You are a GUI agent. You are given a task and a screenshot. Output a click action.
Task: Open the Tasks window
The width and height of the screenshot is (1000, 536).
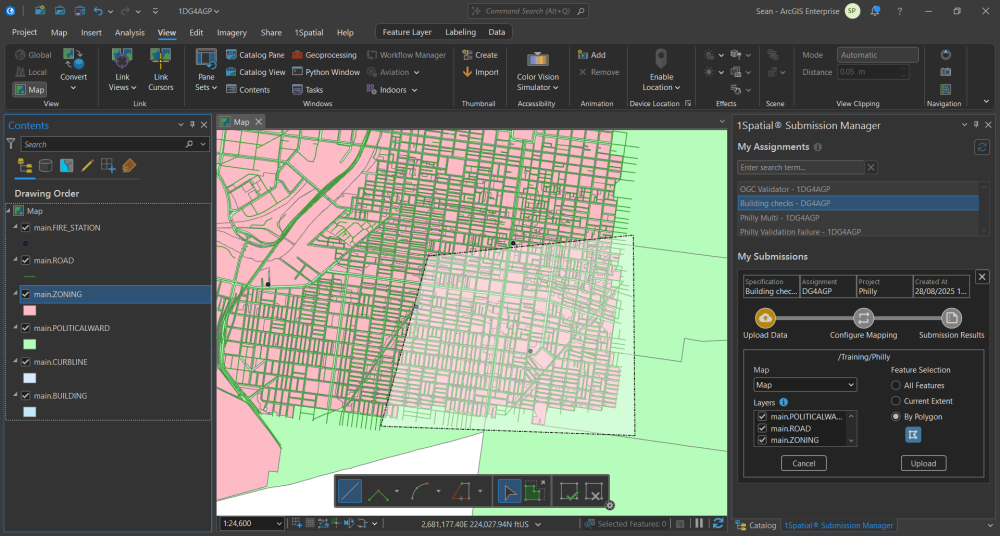click(x=307, y=90)
